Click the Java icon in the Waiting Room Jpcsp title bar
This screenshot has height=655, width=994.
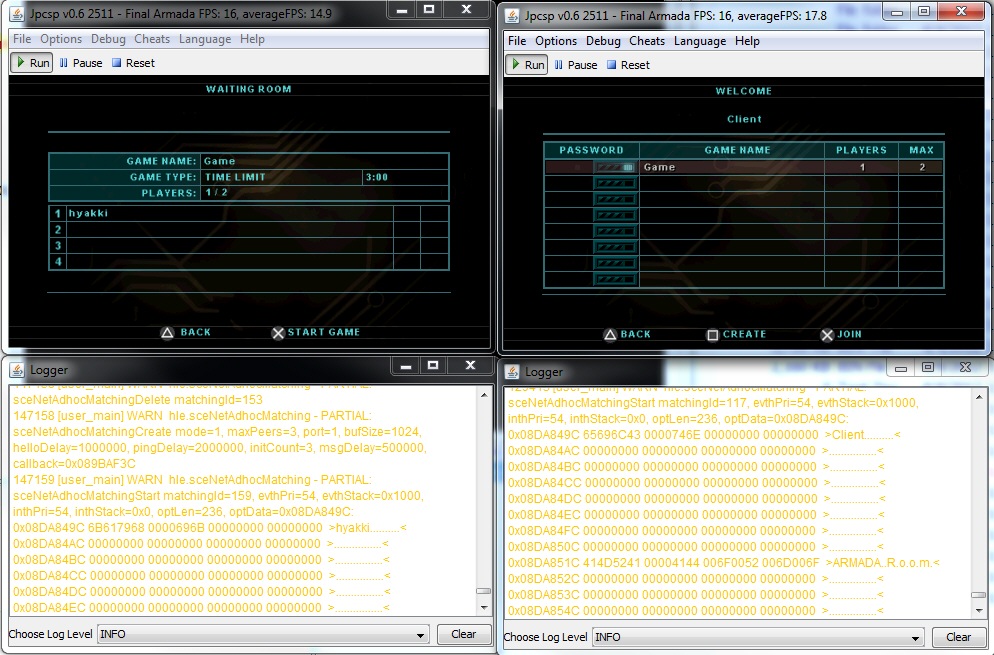coord(18,13)
